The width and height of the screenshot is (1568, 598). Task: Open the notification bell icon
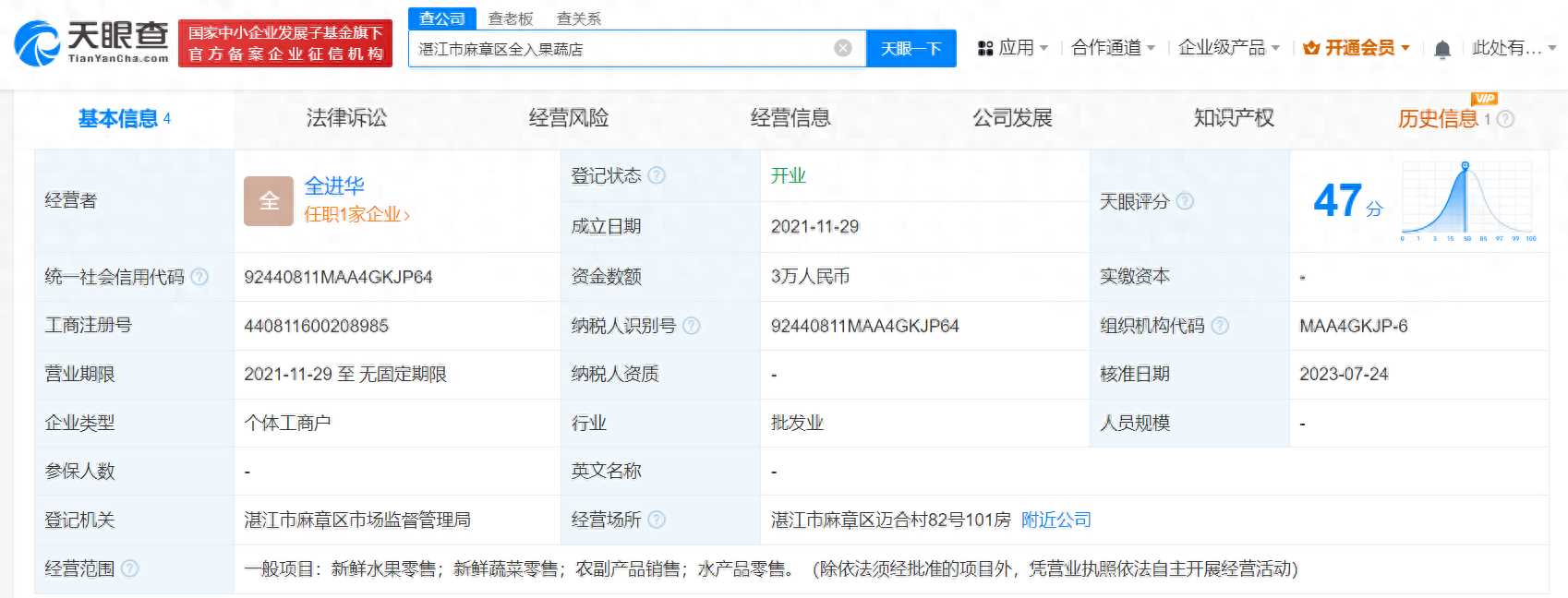[1441, 49]
